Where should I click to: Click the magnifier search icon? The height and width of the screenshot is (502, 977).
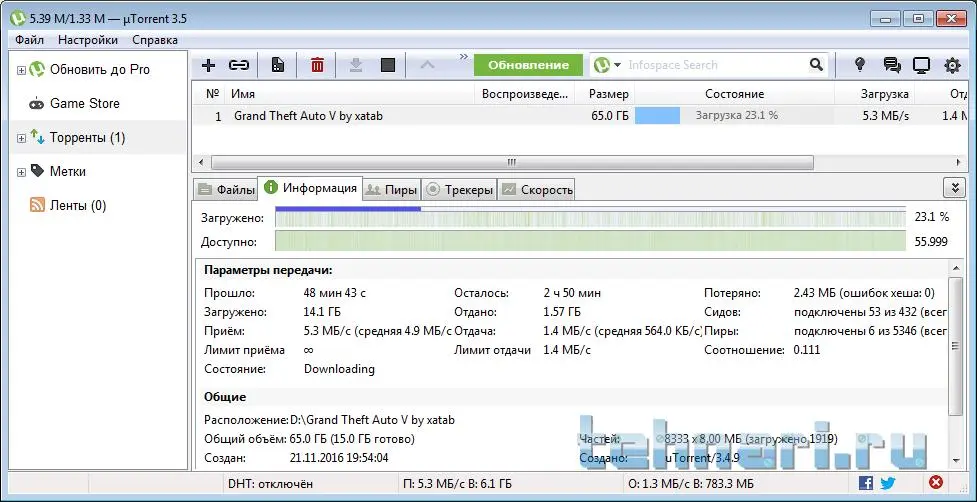(x=816, y=65)
